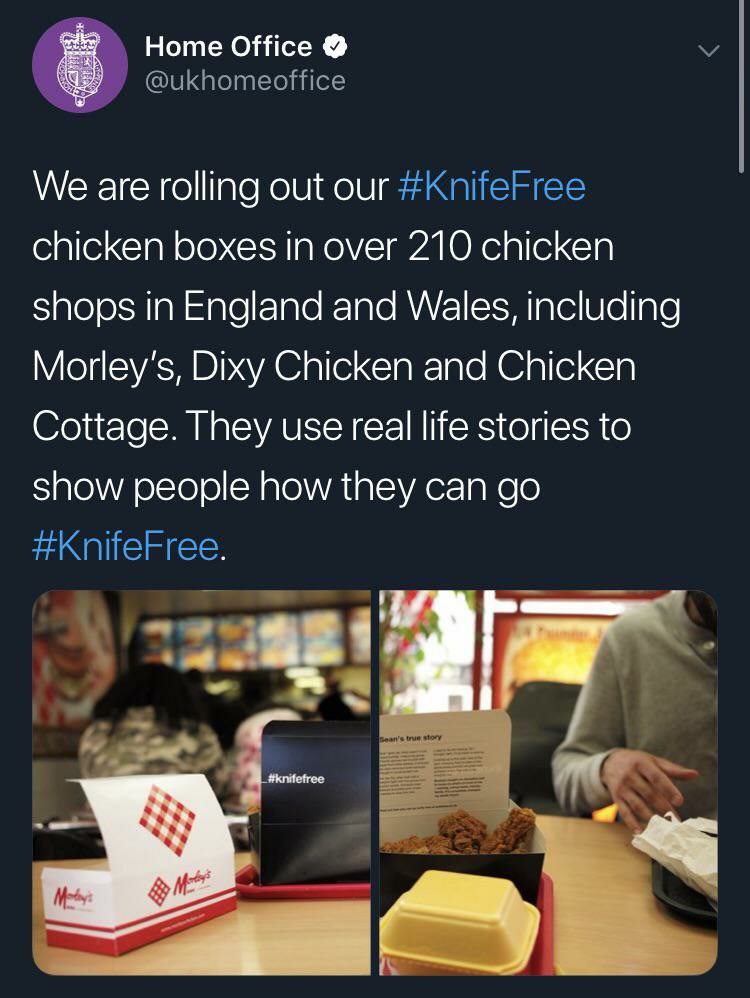The image size is (750, 998).
Task: Open the #KnifeFree hashtag ending the tweet
Action: pos(126,546)
